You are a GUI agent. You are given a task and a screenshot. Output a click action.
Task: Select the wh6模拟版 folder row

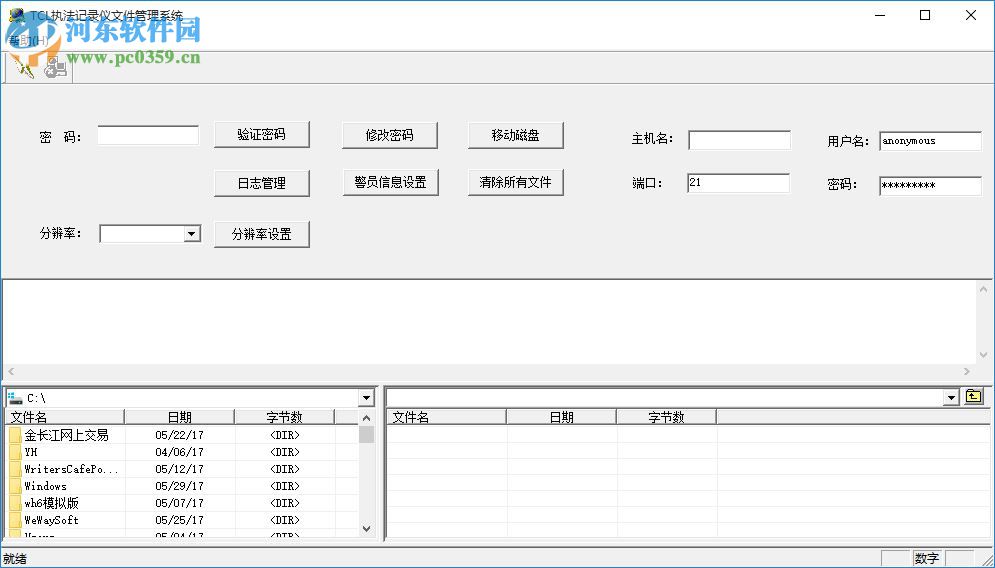coord(181,503)
